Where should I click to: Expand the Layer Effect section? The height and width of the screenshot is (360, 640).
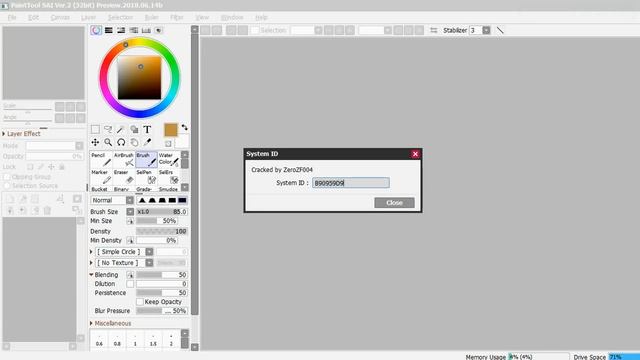click(x=4, y=133)
